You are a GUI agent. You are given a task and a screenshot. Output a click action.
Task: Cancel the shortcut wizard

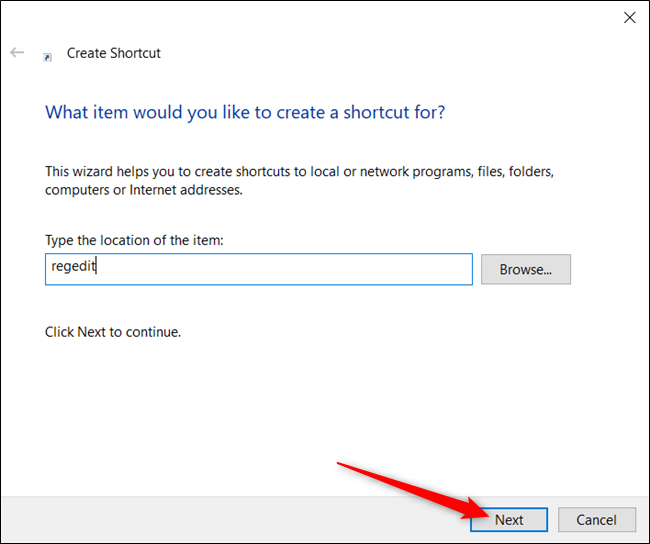pos(597,520)
